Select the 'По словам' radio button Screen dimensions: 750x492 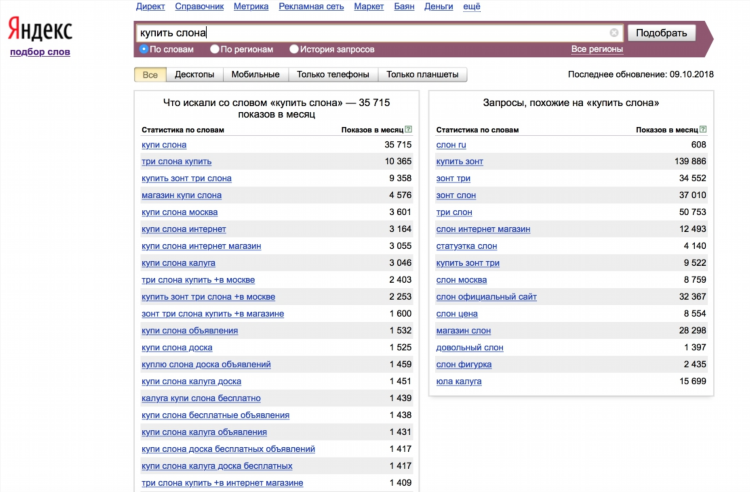point(143,49)
